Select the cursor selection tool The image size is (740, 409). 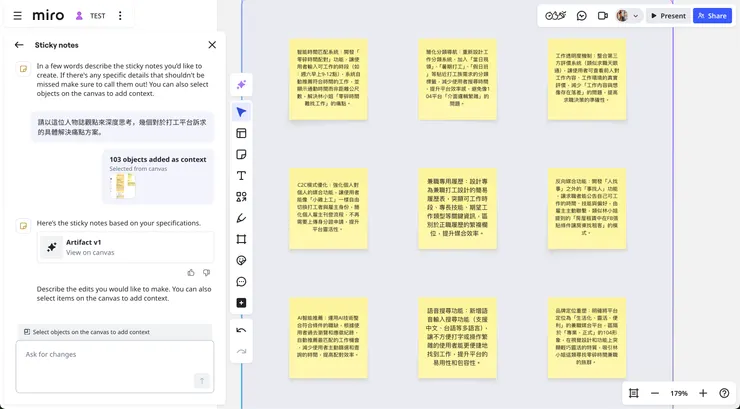[x=241, y=112]
